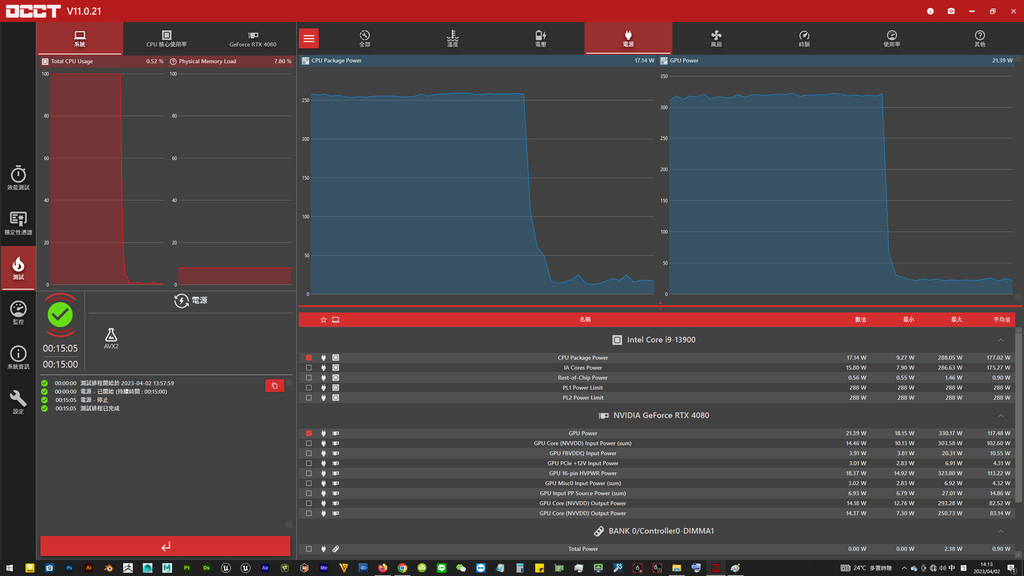The image size is (1024, 576).
Task: Click the AVX2 flask test option
Action: pos(111,338)
